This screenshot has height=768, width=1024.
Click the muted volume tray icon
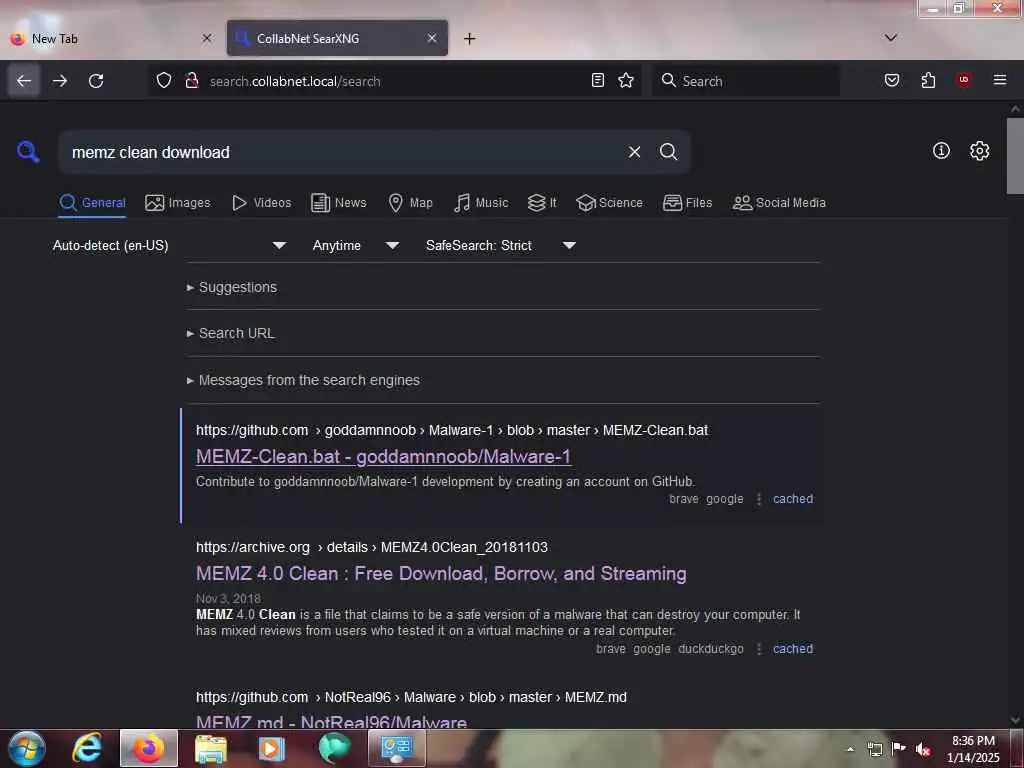click(923, 749)
